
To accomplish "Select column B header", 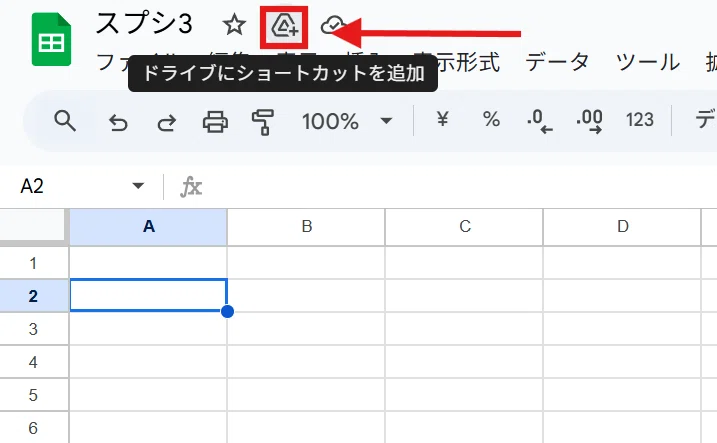I will tap(306, 227).
